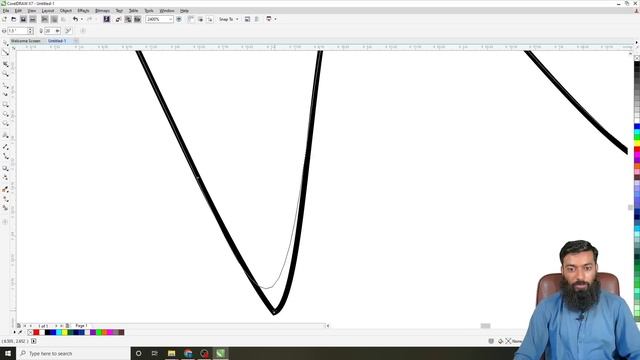Open the Windows Start menu
640x360 pixels.
point(8,353)
